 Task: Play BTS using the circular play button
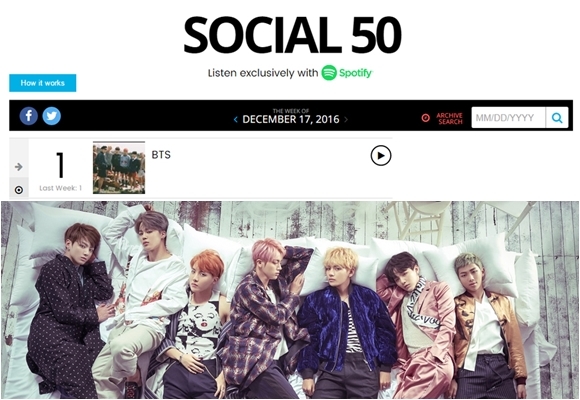tap(381, 155)
